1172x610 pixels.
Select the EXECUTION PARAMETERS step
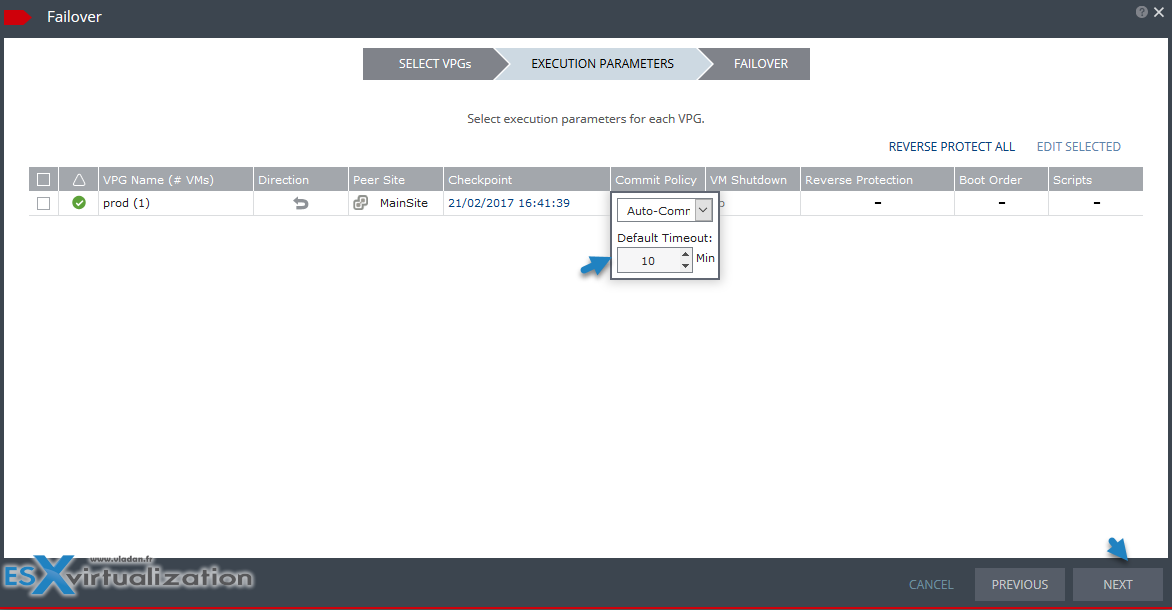[x=602, y=64]
